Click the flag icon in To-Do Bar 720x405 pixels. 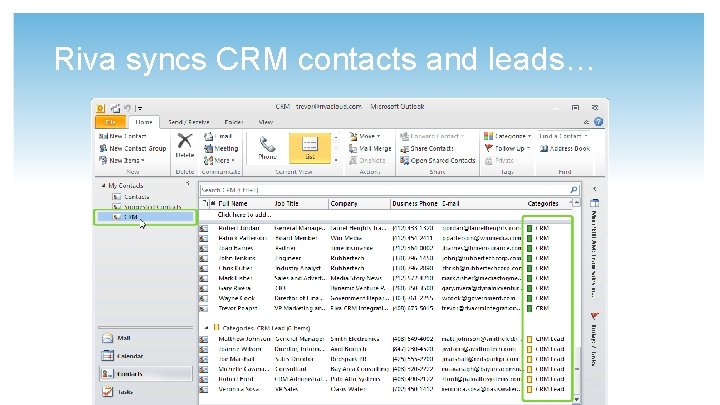[x=595, y=316]
